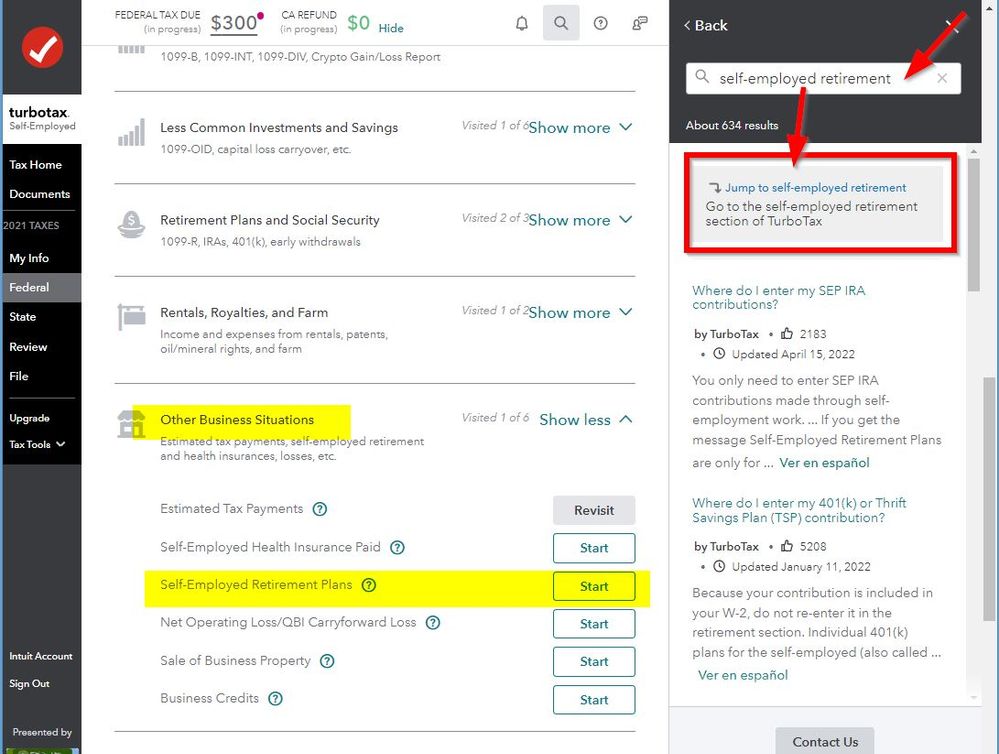Open Intuit Account link
Screen dimensions: 999x754
tap(41, 656)
